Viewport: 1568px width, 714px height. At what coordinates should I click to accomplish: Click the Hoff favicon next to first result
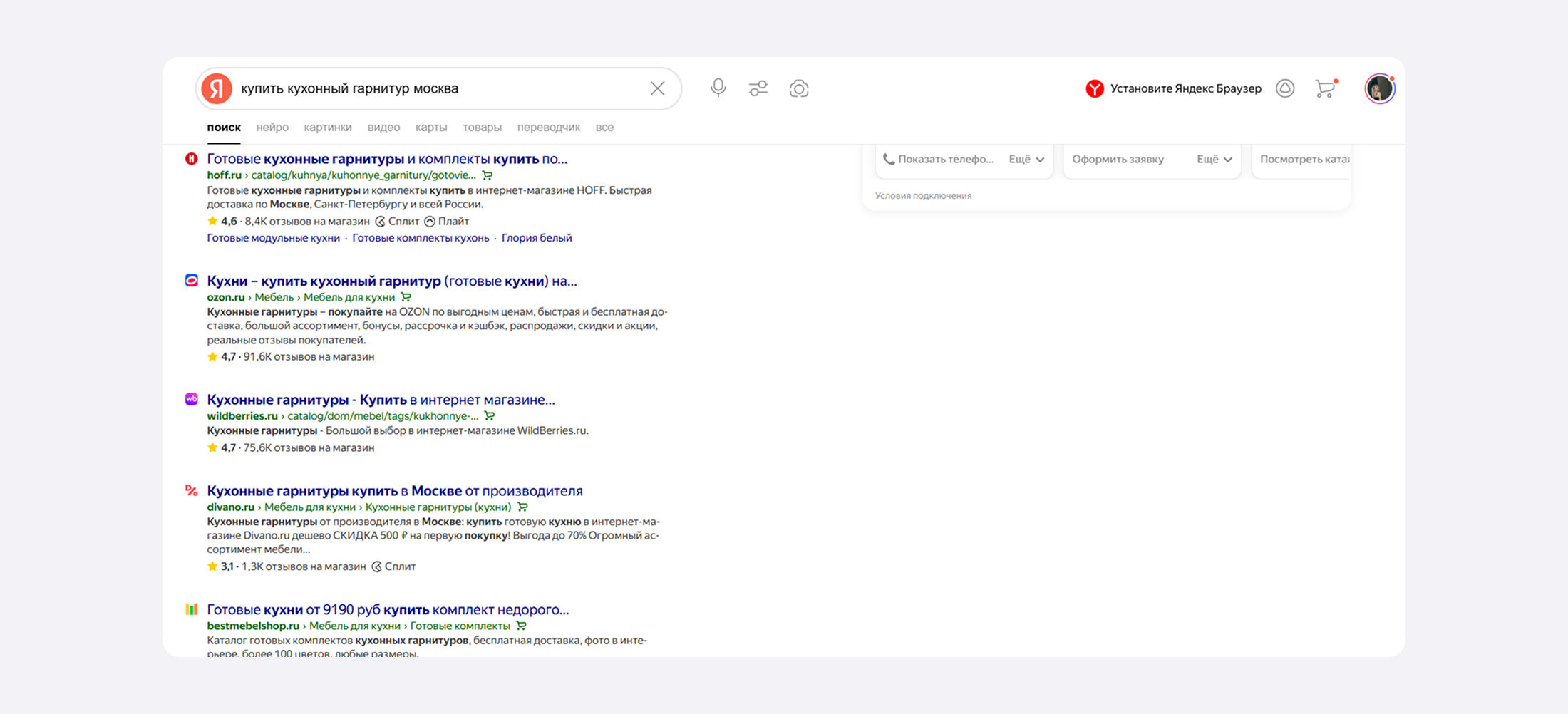(192, 159)
